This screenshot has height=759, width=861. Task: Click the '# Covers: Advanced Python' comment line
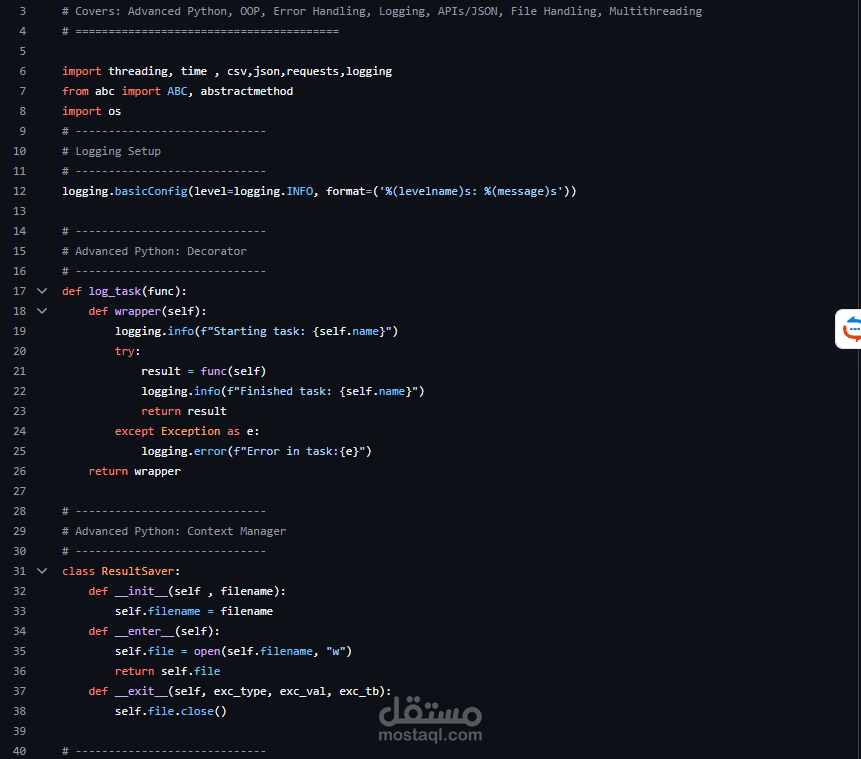tap(382, 12)
